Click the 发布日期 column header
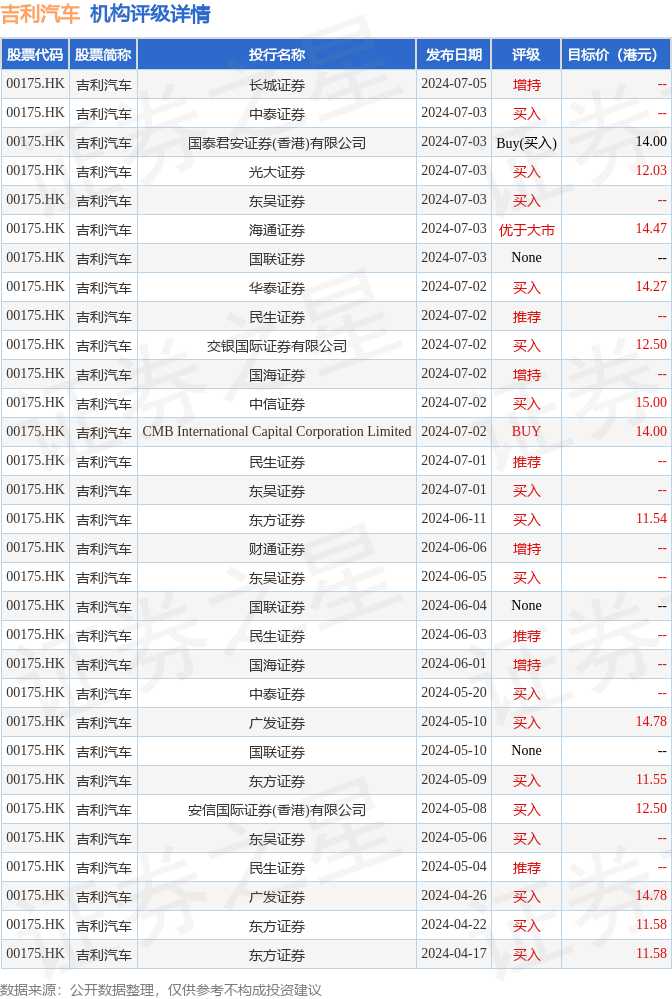The height and width of the screenshot is (999, 672). [454, 55]
